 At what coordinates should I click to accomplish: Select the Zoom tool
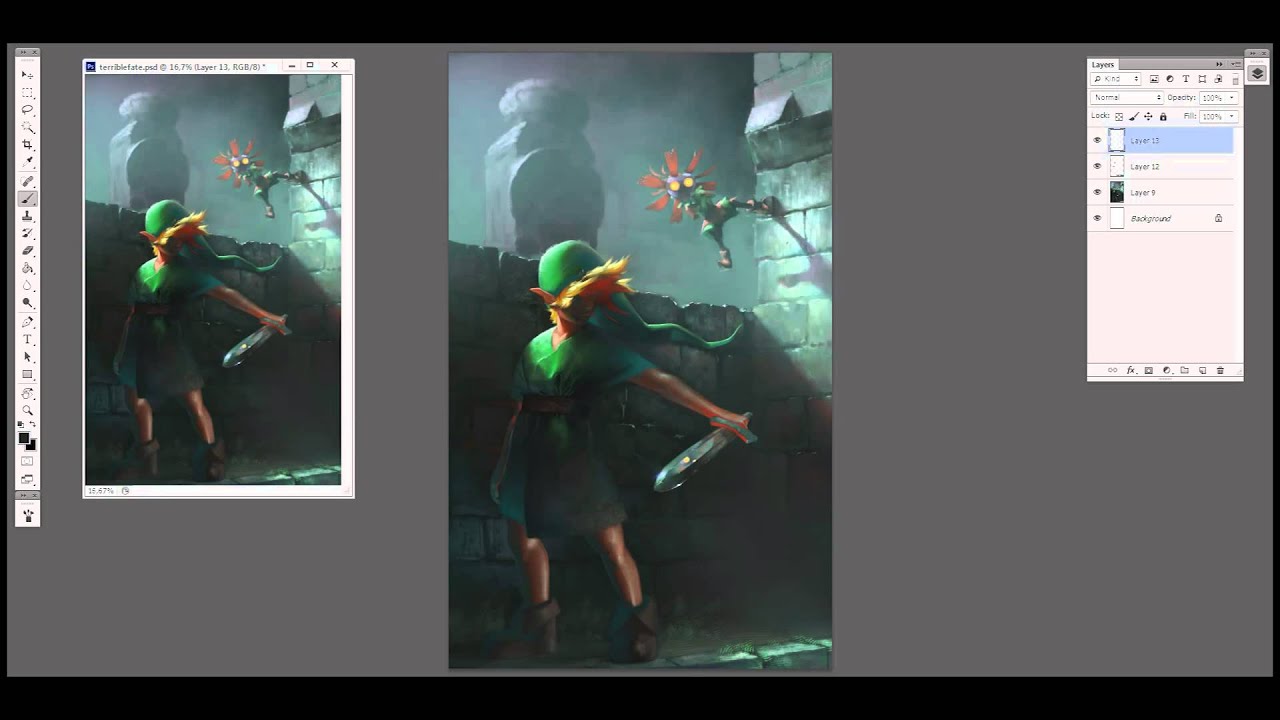tap(28, 410)
